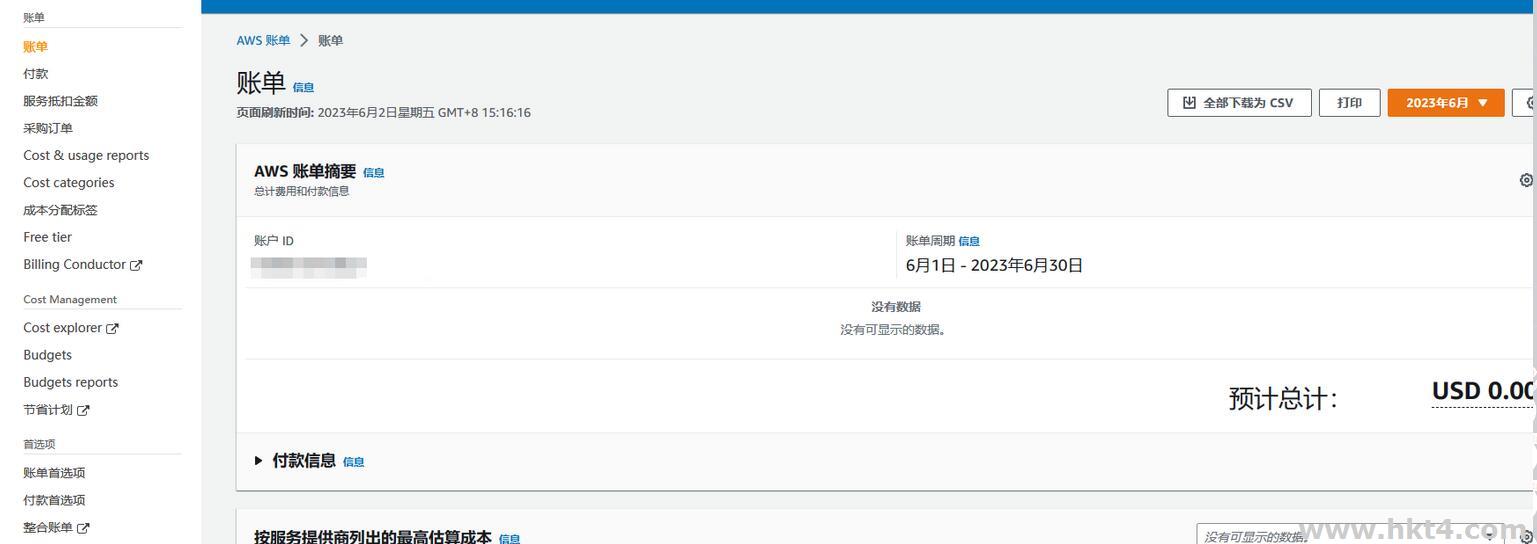The height and width of the screenshot is (544, 1537).
Task: Click 整合账单 external link icon
Action: coord(83,528)
